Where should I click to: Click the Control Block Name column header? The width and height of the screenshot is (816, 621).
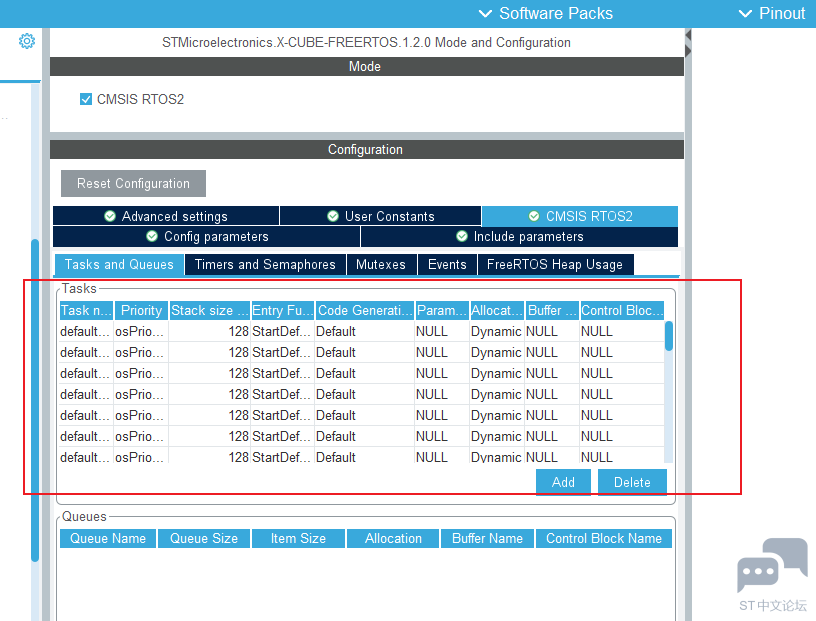pyautogui.click(x=604, y=538)
